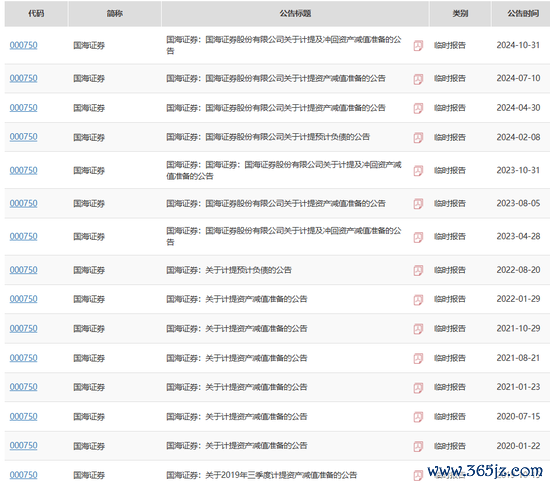Click the 公告标题 column header
The height and width of the screenshot is (486, 550).
click(295, 14)
